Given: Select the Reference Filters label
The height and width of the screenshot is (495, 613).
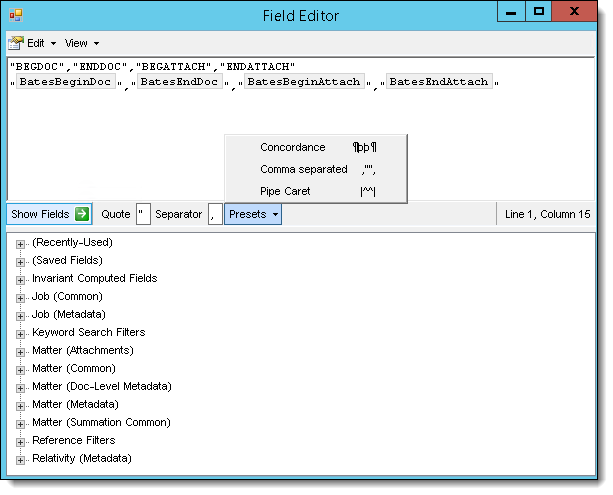Looking at the screenshot, I should click(x=73, y=440).
